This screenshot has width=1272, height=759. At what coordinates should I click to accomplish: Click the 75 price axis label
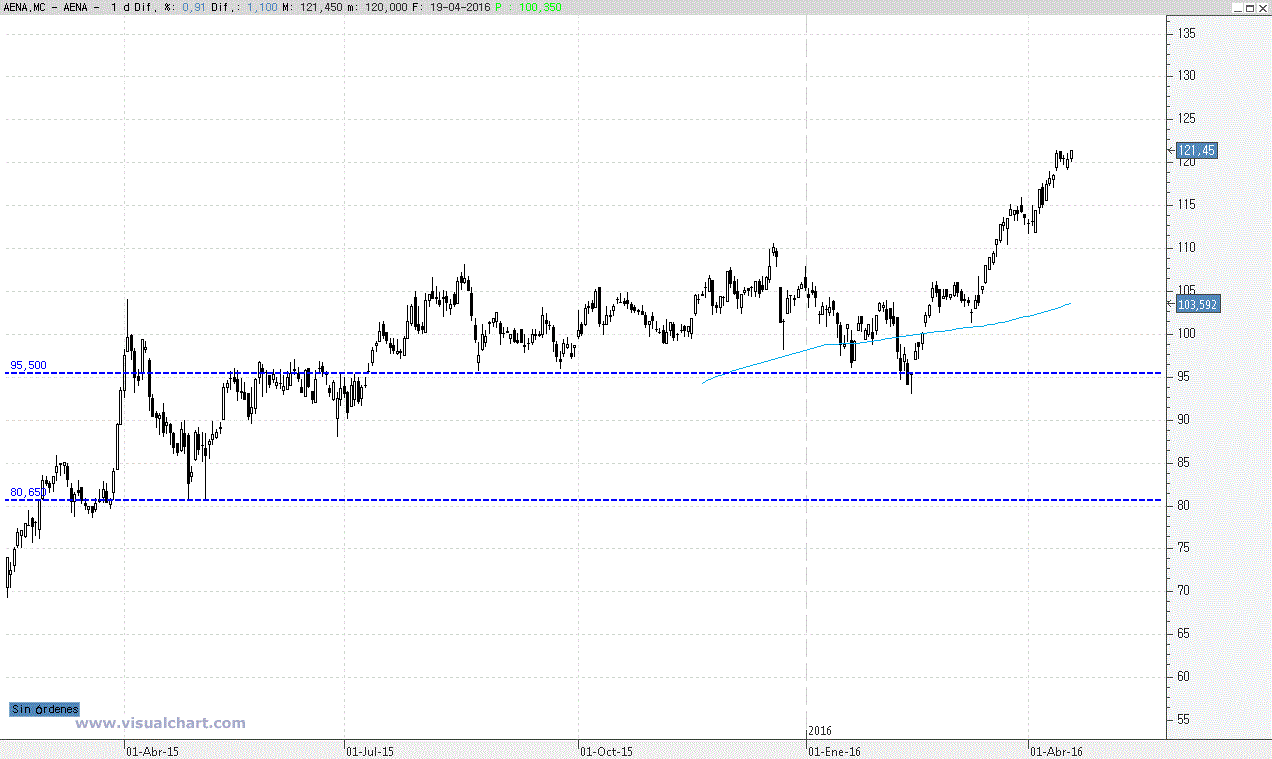tap(1184, 548)
